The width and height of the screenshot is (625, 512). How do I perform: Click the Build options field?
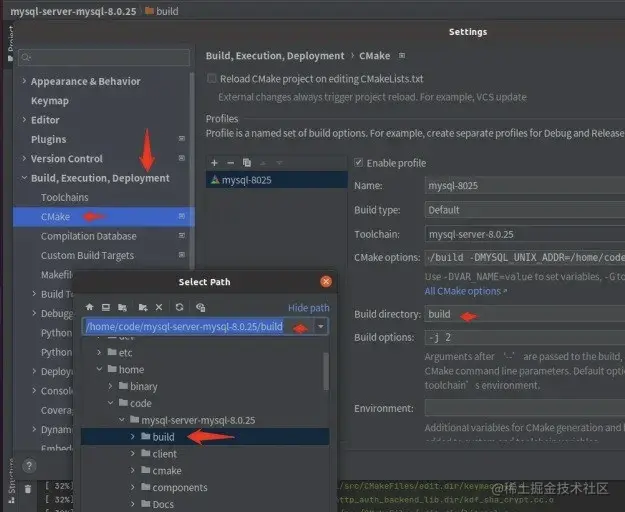click(x=525, y=337)
